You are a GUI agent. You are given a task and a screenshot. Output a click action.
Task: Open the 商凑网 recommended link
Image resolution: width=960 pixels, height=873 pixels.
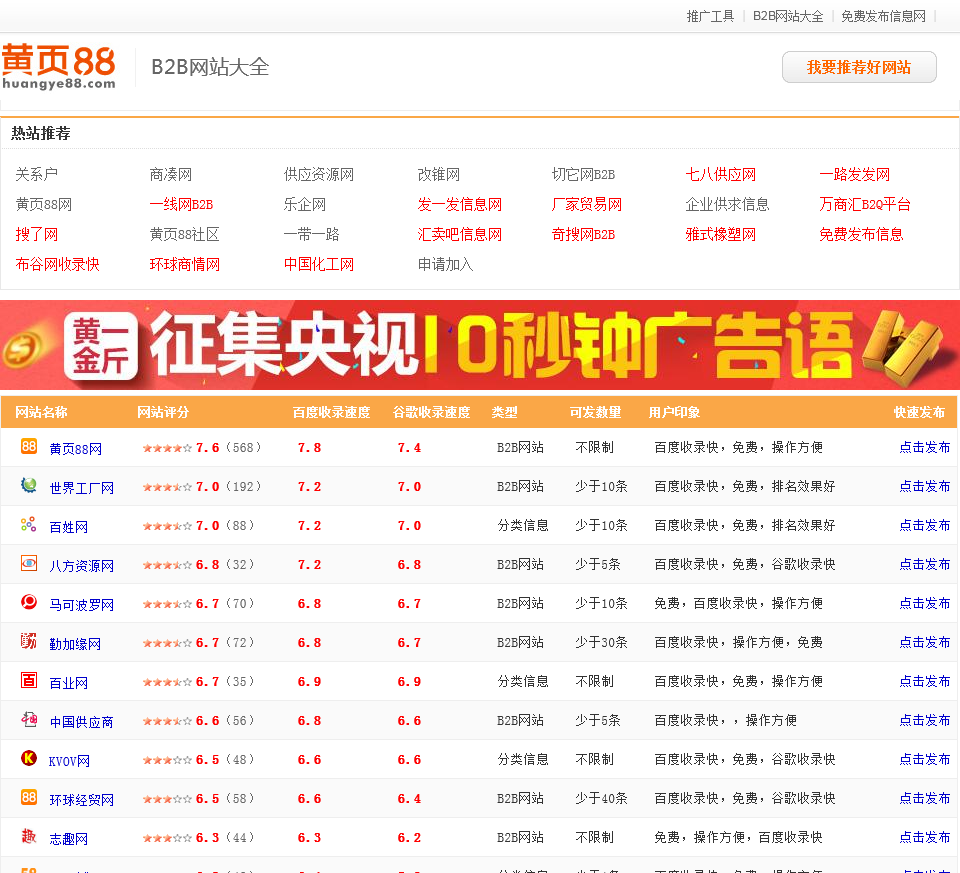171,174
